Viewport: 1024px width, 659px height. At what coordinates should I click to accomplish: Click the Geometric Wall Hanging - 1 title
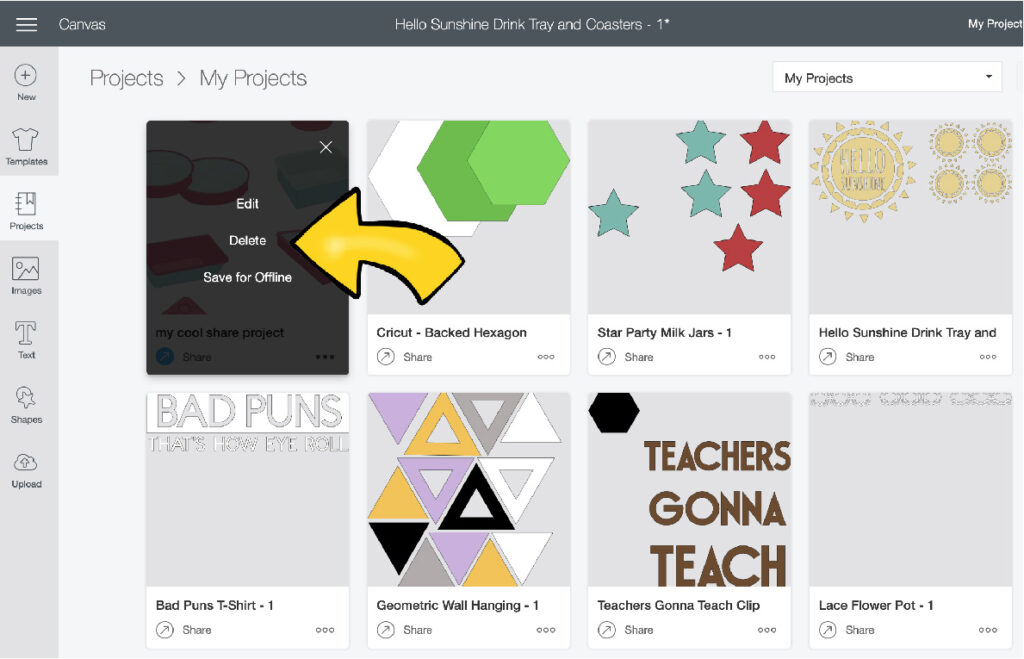(457, 605)
